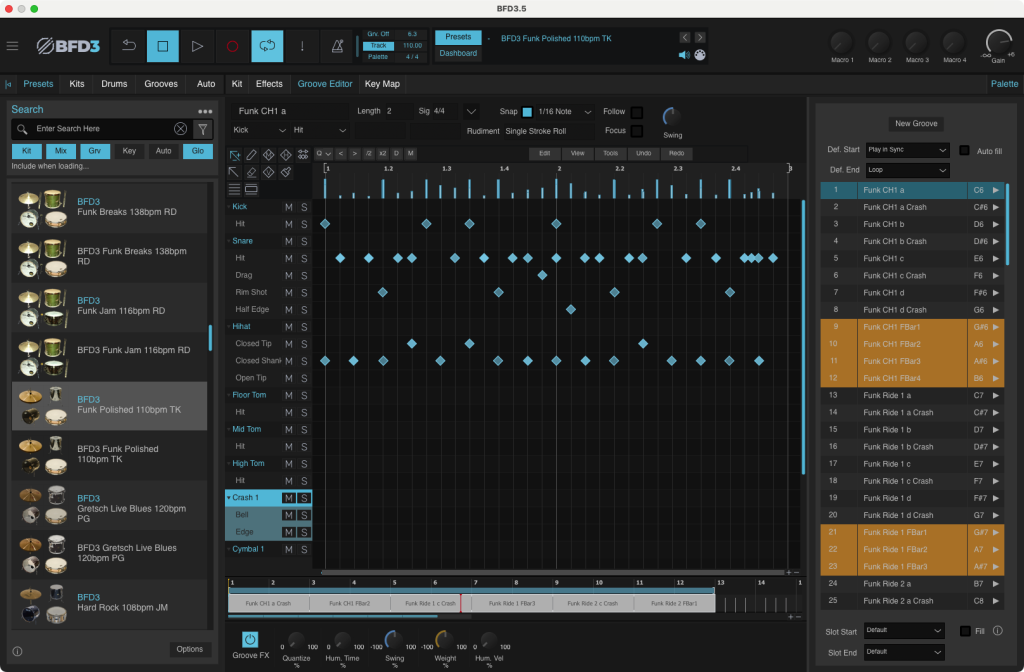The image size is (1024, 672).
Task: Open the time signature dropdown arrow
Action: pyautogui.click(x=471, y=112)
